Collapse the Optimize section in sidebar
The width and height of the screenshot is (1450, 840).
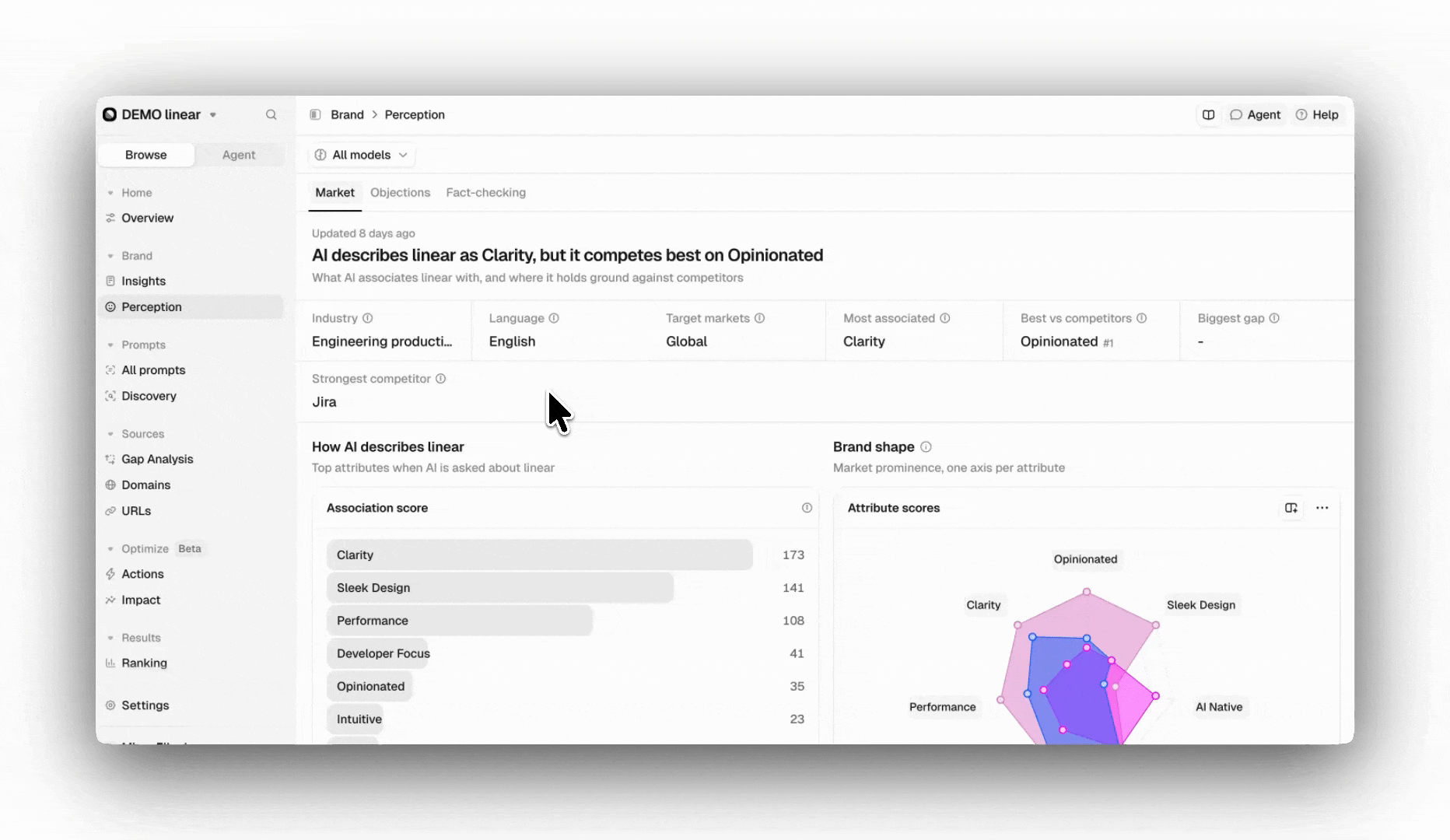click(x=110, y=549)
